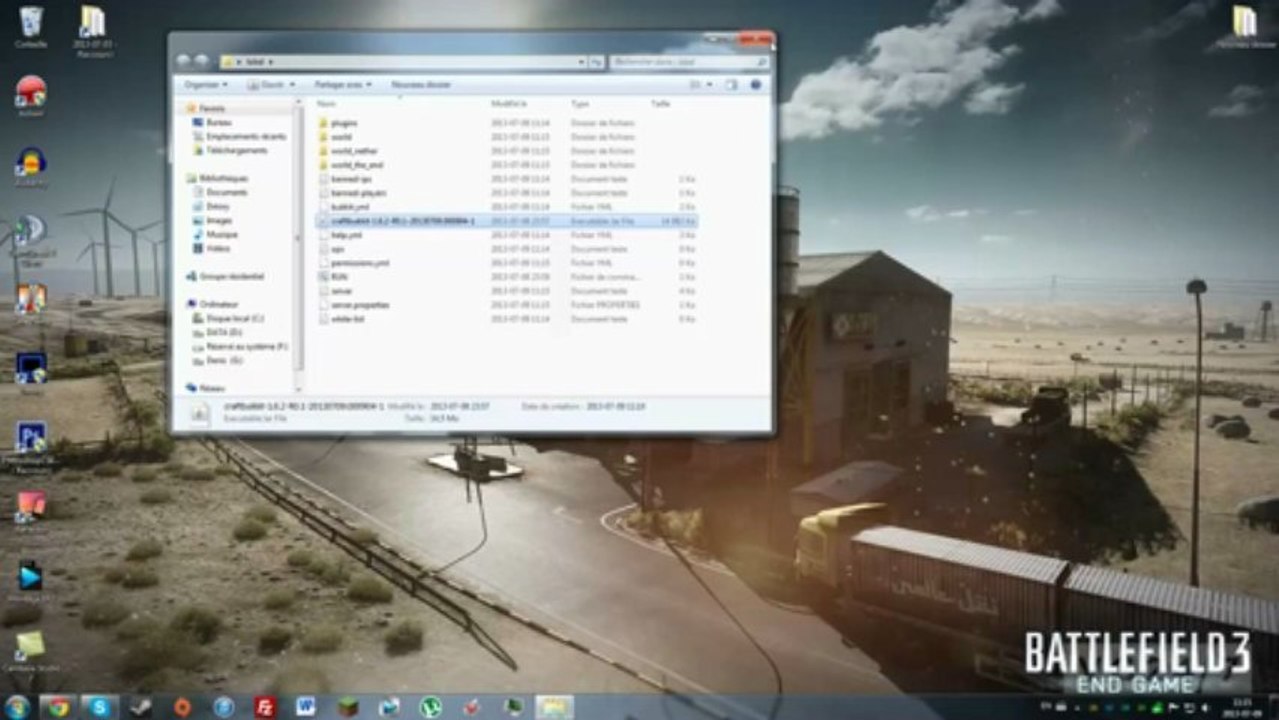Click the Explorer back arrow button
This screenshot has height=720, width=1279.
coord(183,61)
